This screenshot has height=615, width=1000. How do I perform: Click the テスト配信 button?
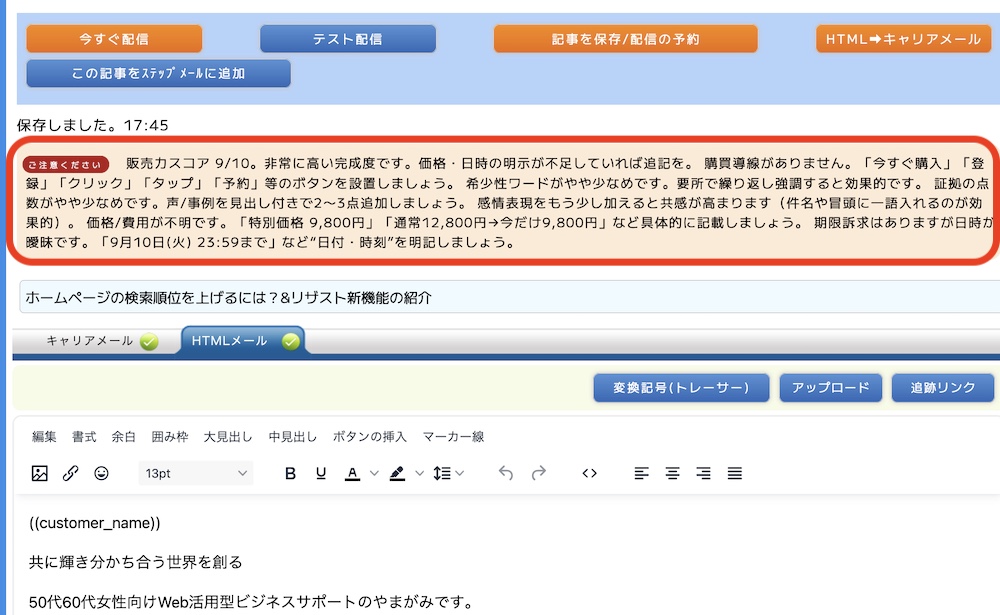click(x=347, y=39)
